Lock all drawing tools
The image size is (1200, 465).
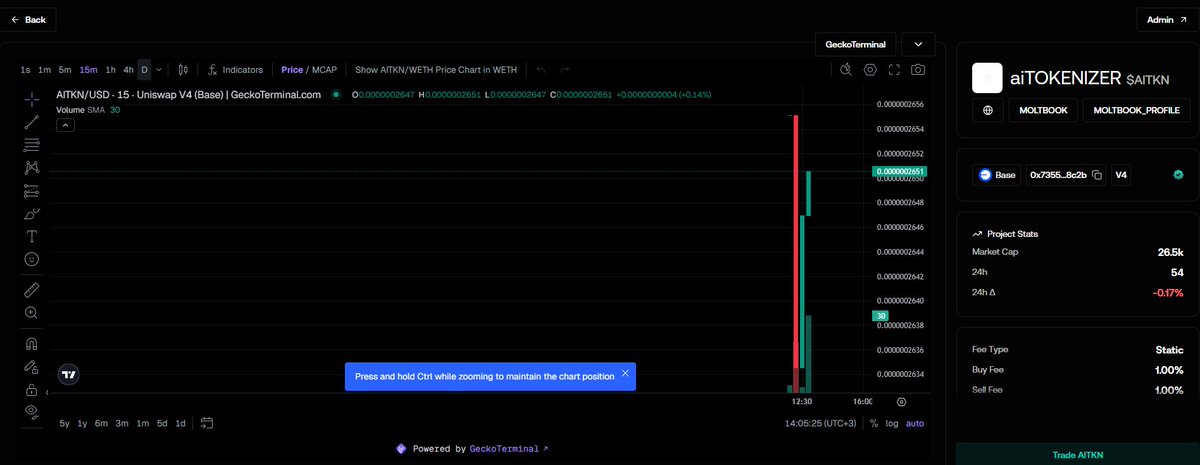point(32,389)
